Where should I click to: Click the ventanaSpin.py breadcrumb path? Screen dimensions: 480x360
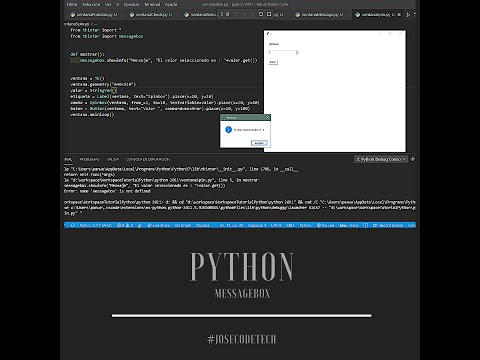click(77, 24)
